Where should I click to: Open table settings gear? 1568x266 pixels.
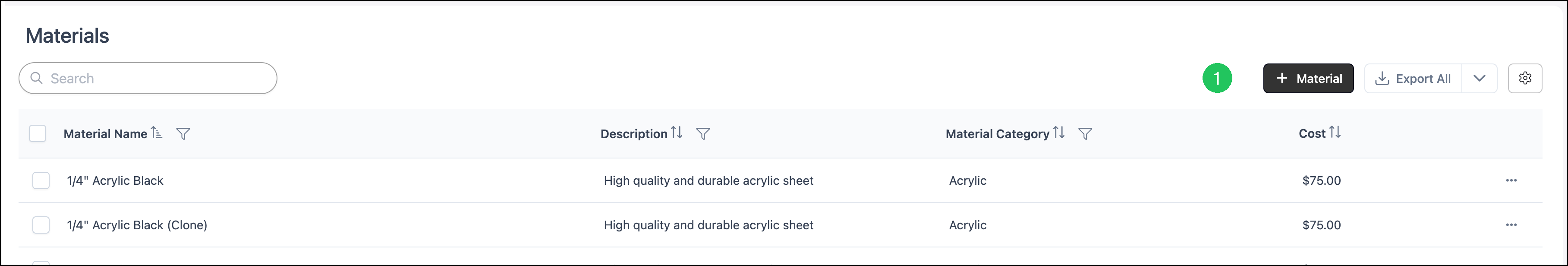click(1525, 78)
